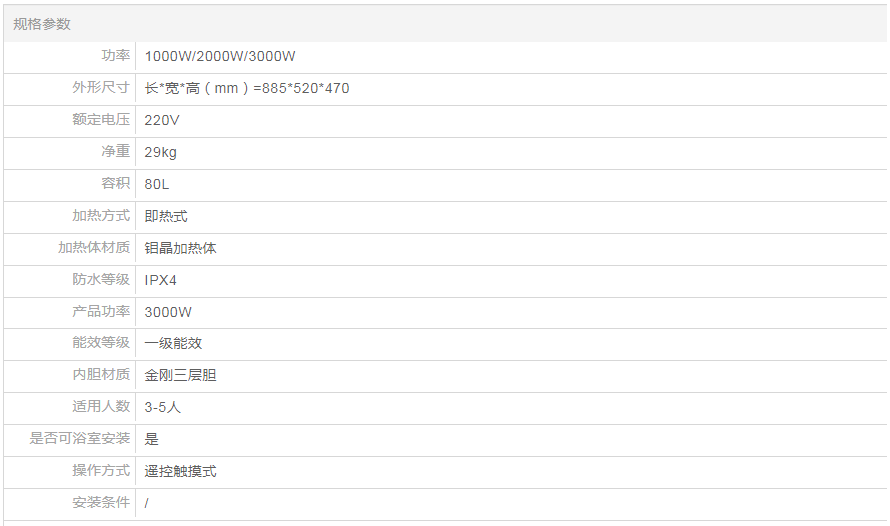Image resolution: width=890 pixels, height=526 pixels.
Task: Select the 3-5人 capacity value
Action: coord(163,407)
